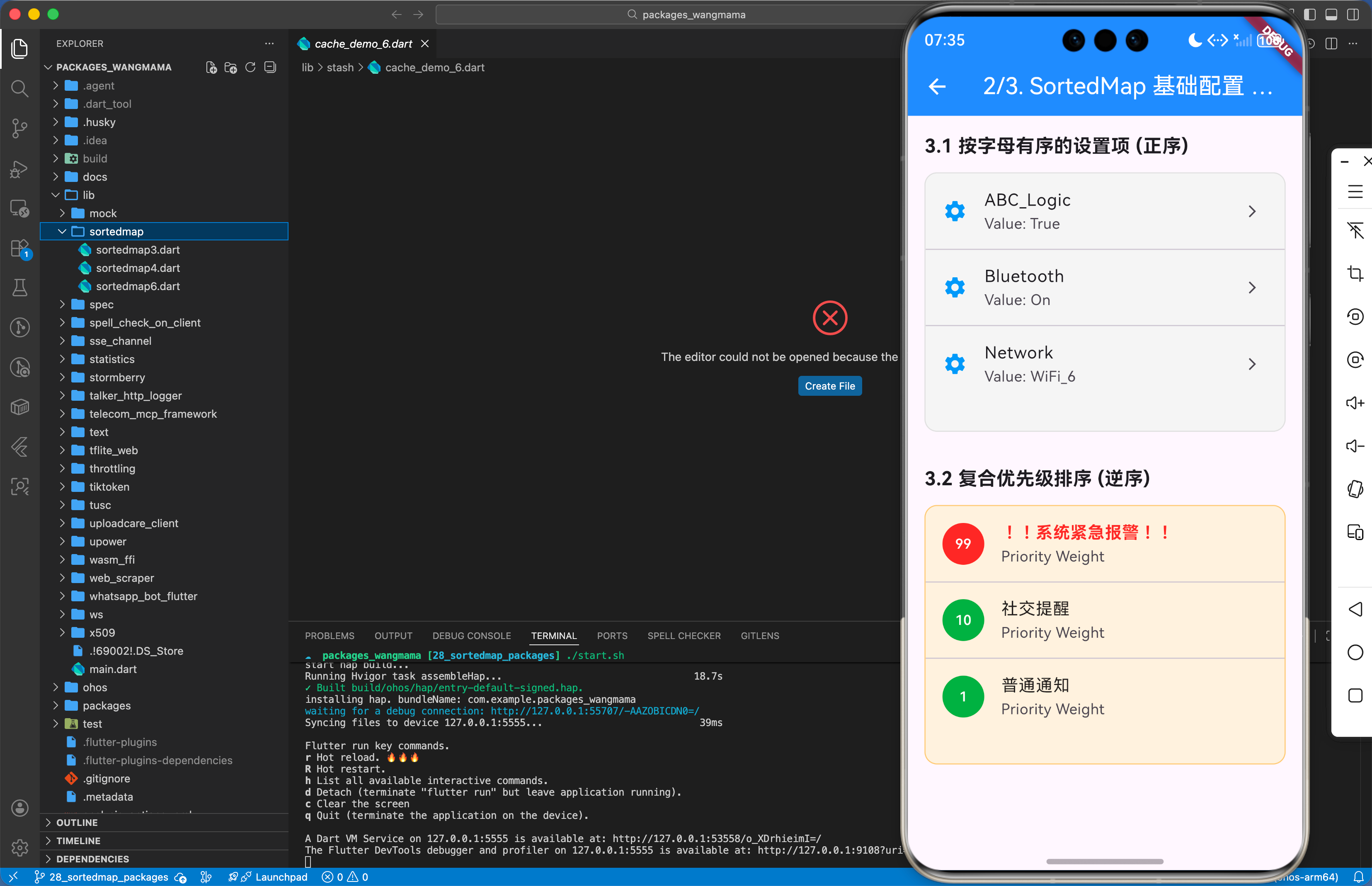Expand the OUTLINE section
1372x886 pixels.
click(77, 822)
